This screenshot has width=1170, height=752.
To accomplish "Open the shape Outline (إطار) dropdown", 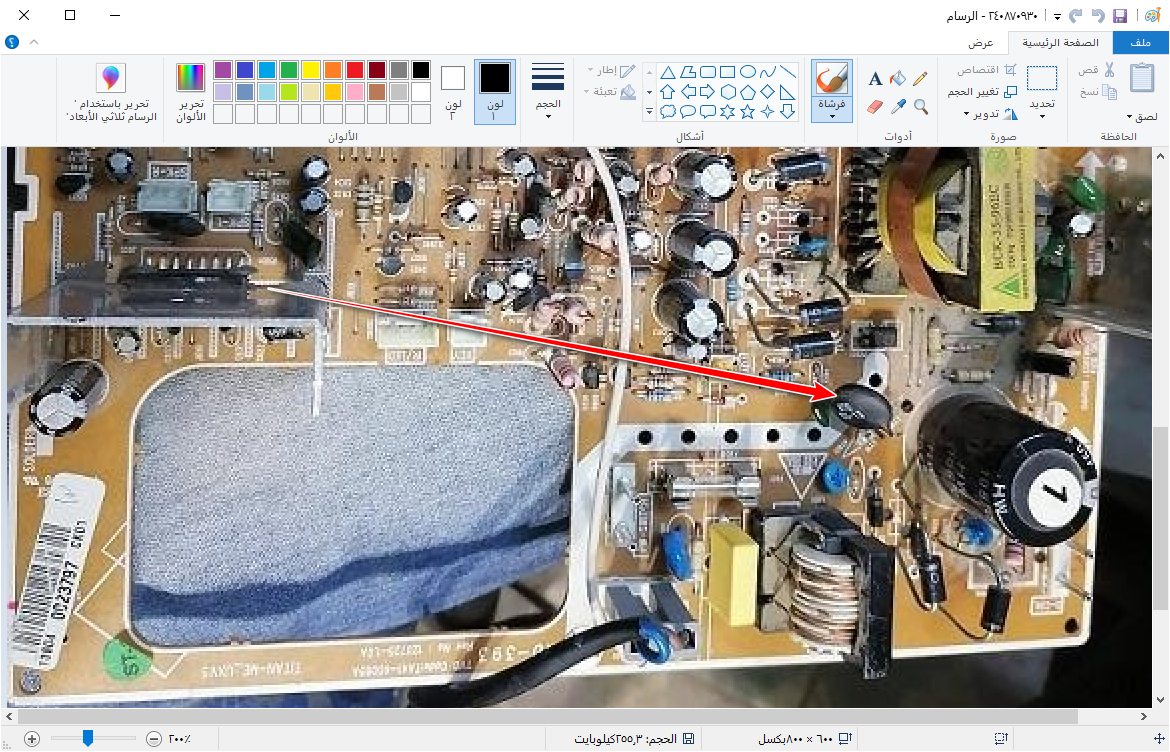I will point(611,70).
